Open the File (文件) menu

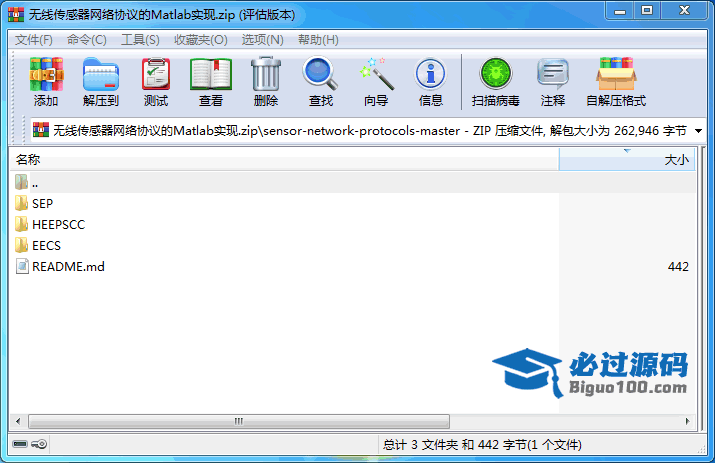click(34, 40)
